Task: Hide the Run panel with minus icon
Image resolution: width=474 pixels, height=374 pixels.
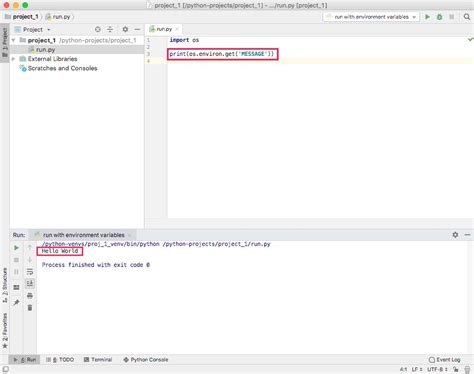Action: pyautogui.click(x=467, y=235)
